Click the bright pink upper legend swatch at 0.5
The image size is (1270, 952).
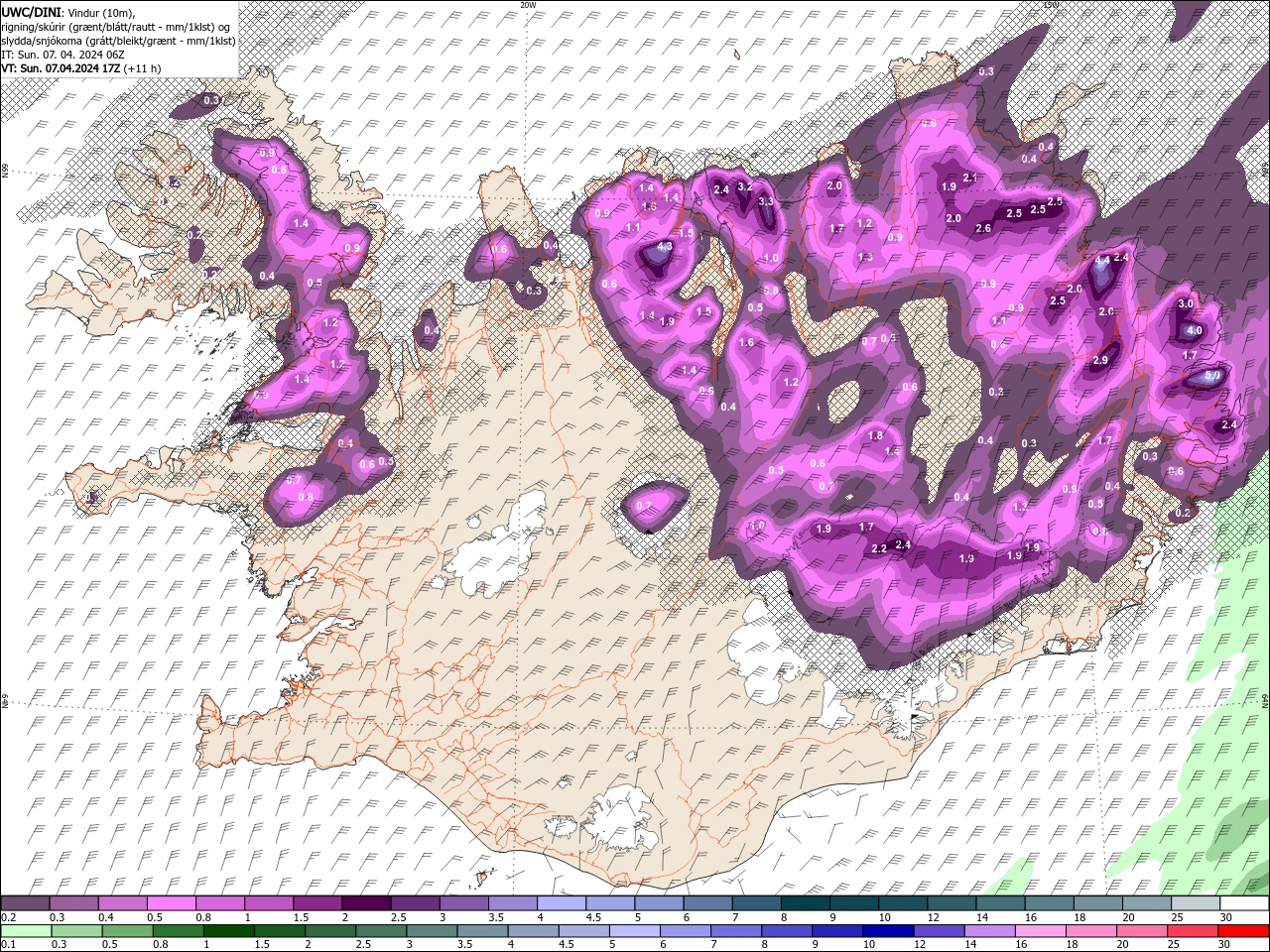point(171,903)
